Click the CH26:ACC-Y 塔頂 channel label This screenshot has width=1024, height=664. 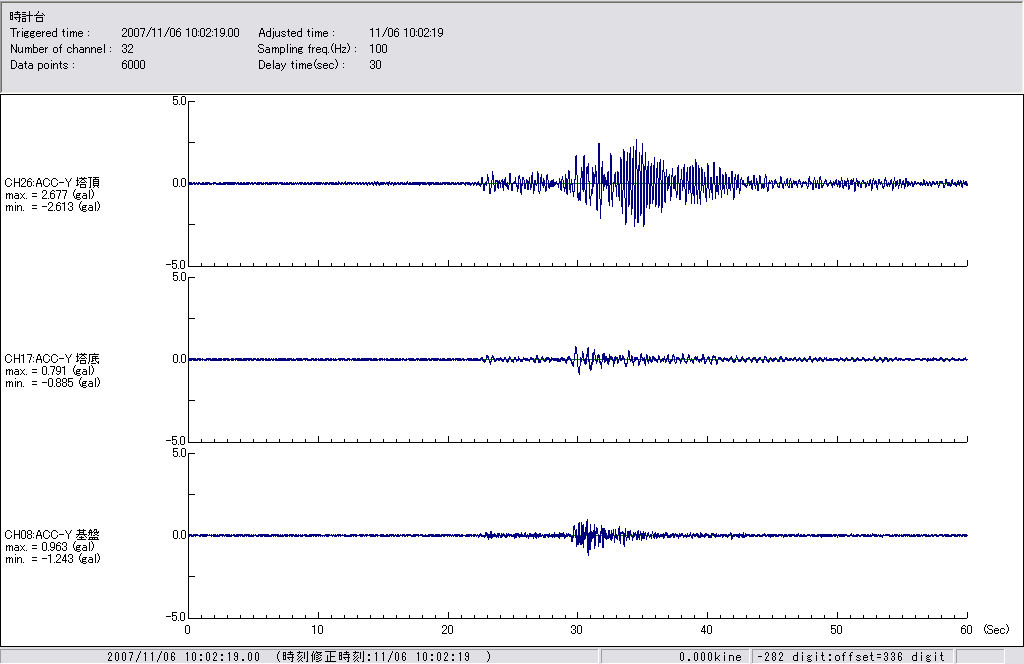[x=52, y=183]
